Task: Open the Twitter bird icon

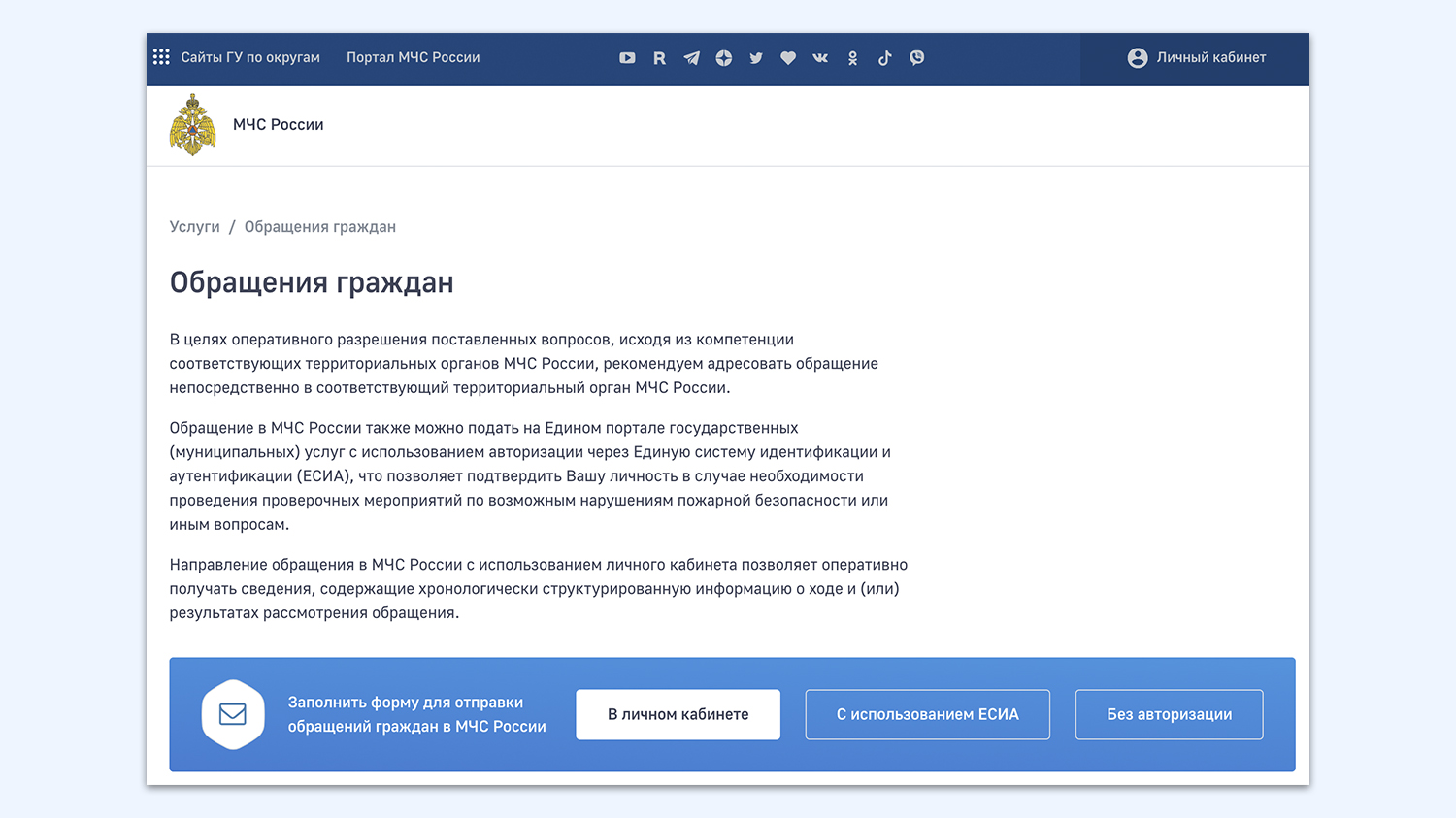Action: (x=756, y=58)
